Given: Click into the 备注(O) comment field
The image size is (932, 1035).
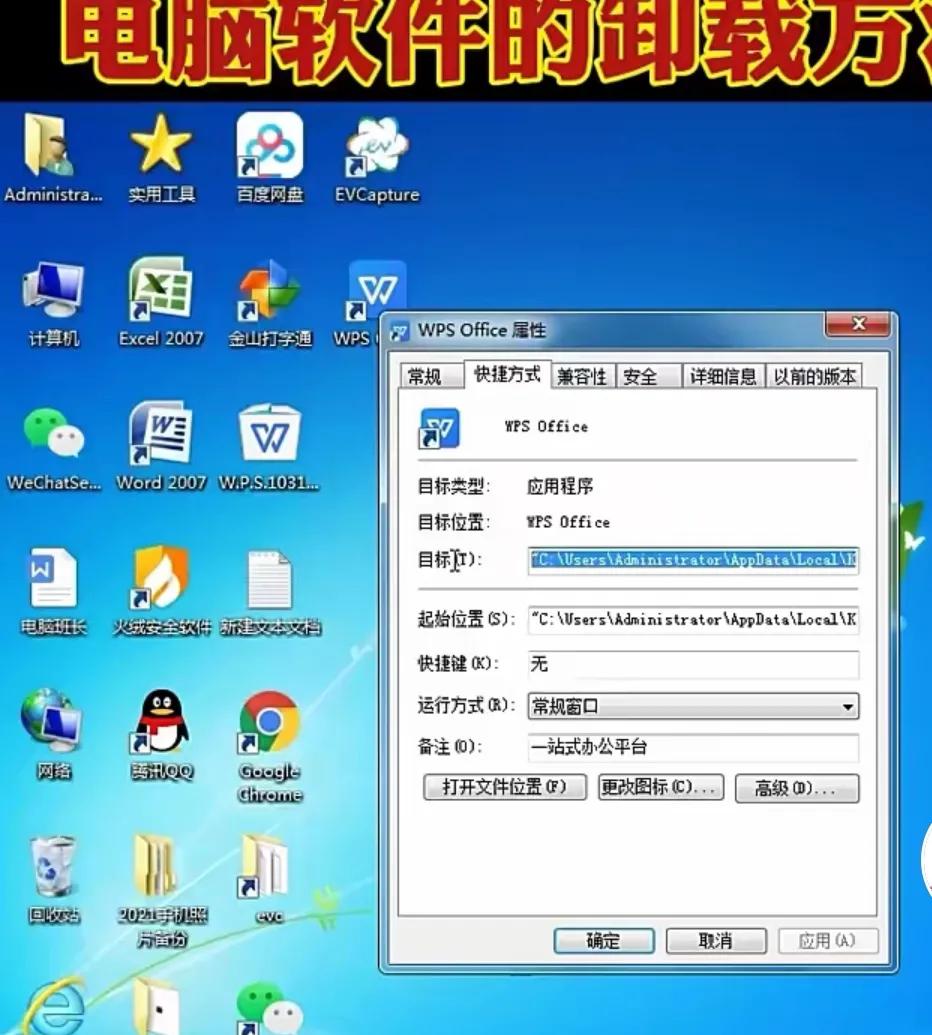Looking at the screenshot, I should tap(693, 748).
